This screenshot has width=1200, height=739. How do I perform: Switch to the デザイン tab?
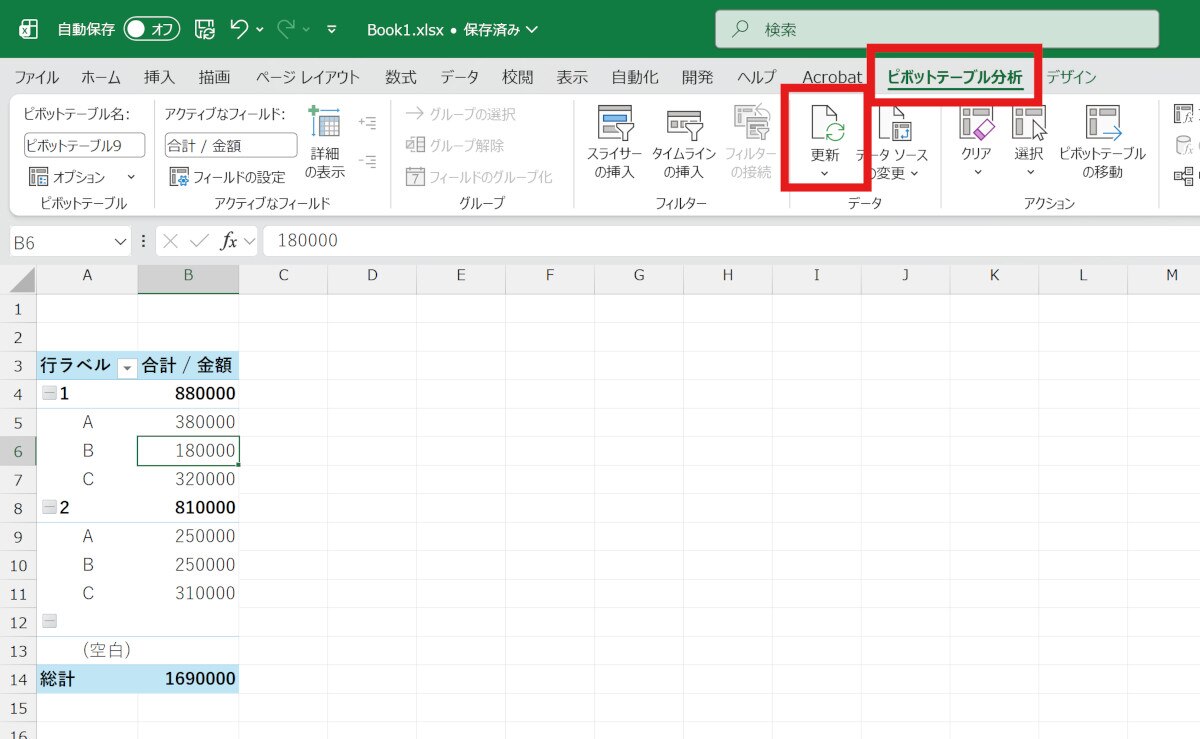click(1071, 77)
